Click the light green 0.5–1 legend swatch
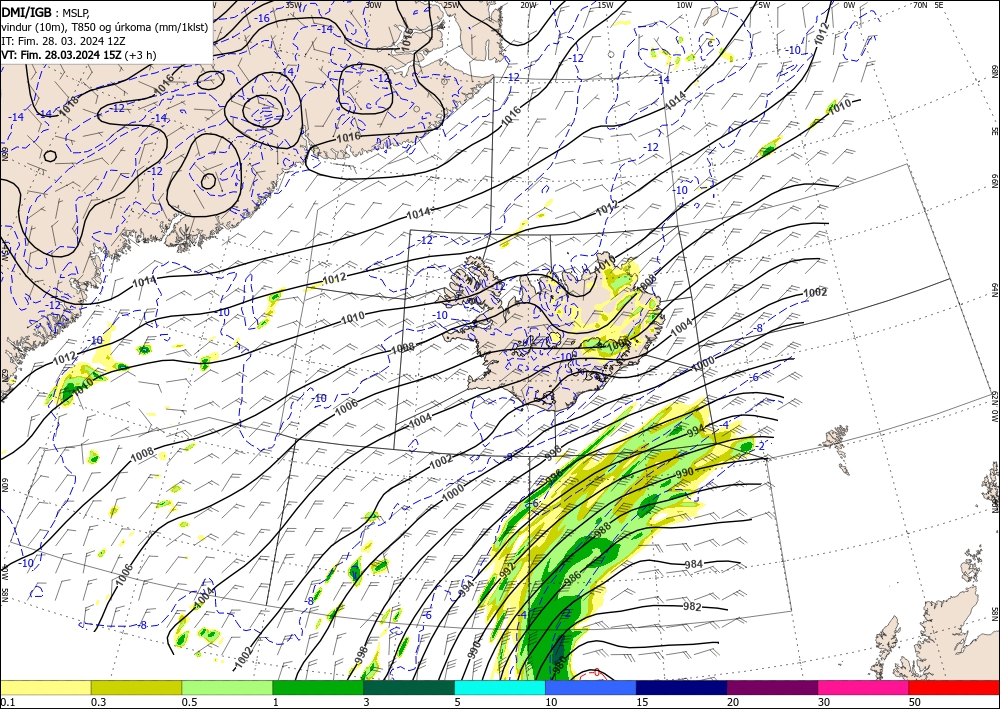1000x709 pixels. click(x=227, y=687)
